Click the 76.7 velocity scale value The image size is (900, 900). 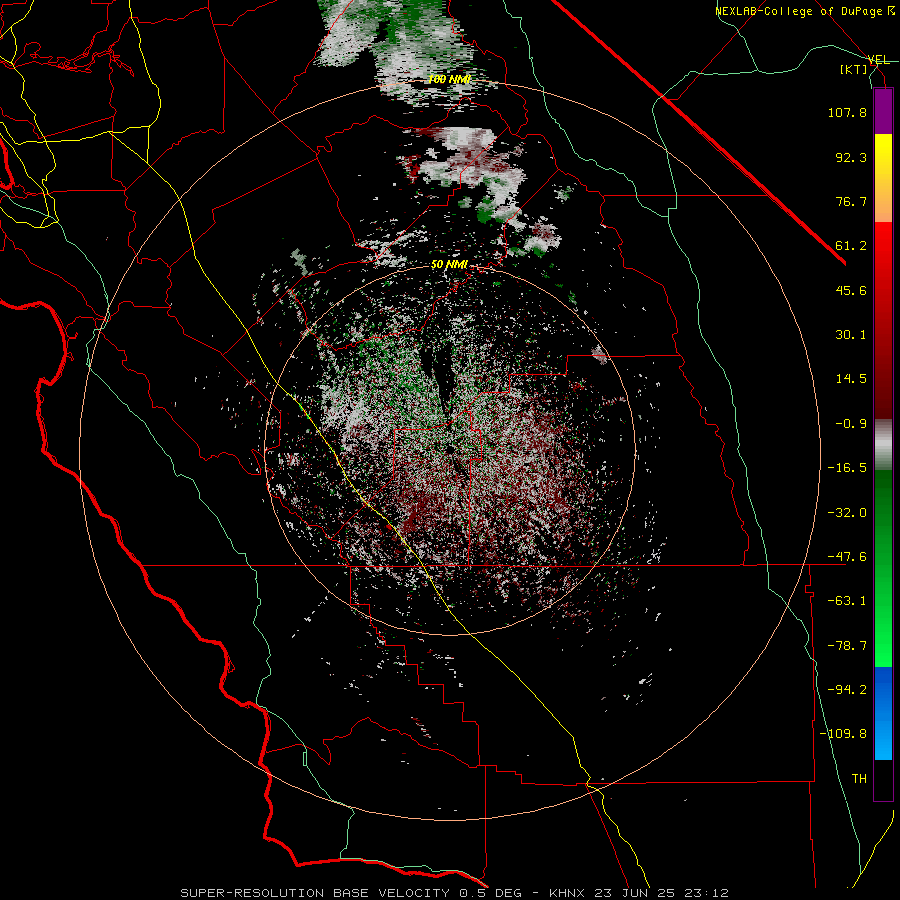click(x=851, y=201)
